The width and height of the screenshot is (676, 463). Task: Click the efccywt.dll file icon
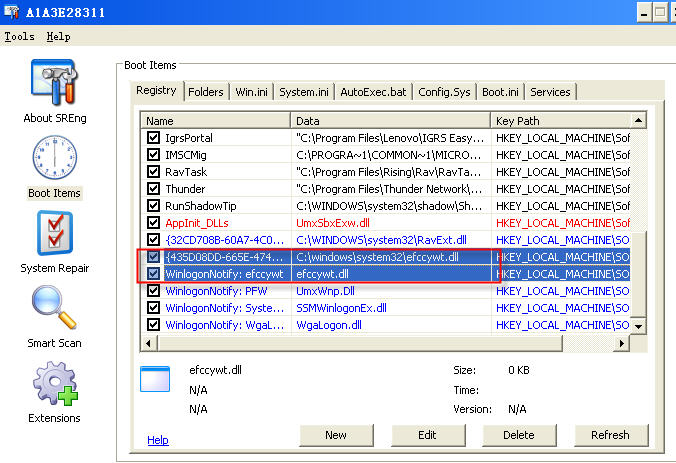(x=157, y=378)
